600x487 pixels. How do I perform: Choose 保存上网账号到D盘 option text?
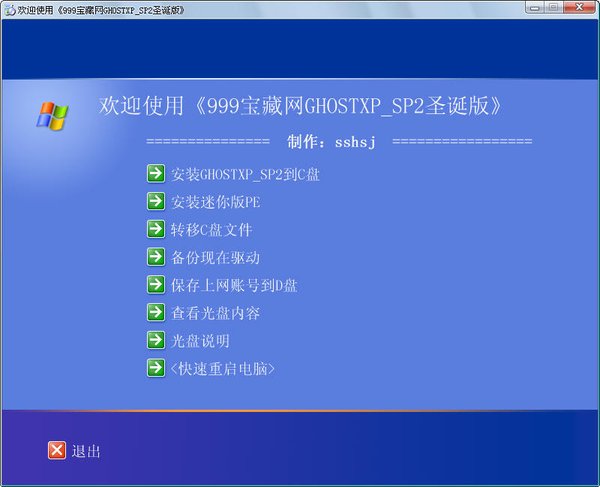[x=234, y=285]
